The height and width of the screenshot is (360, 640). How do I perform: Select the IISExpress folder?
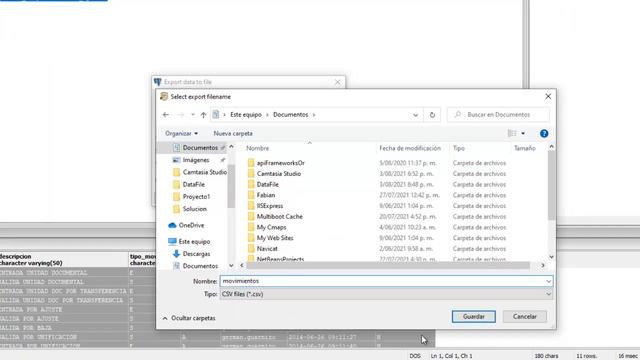click(270, 206)
